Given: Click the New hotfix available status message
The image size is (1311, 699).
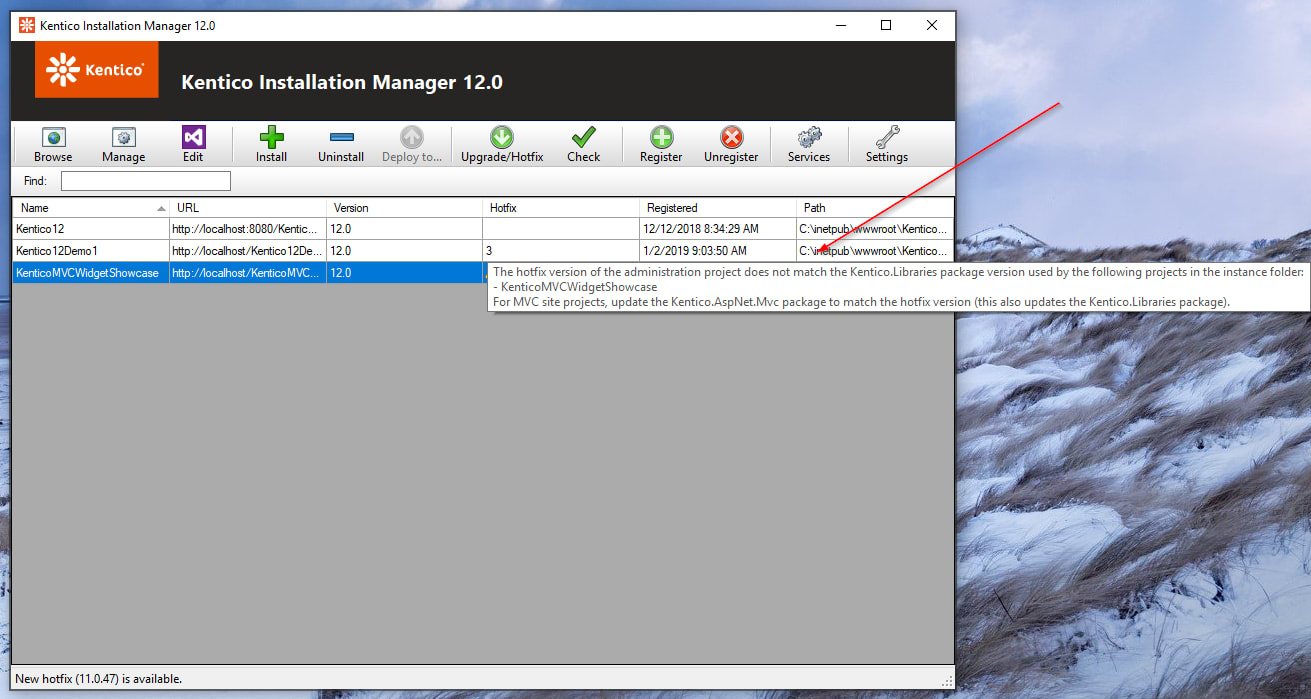Looking at the screenshot, I should [x=99, y=679].
